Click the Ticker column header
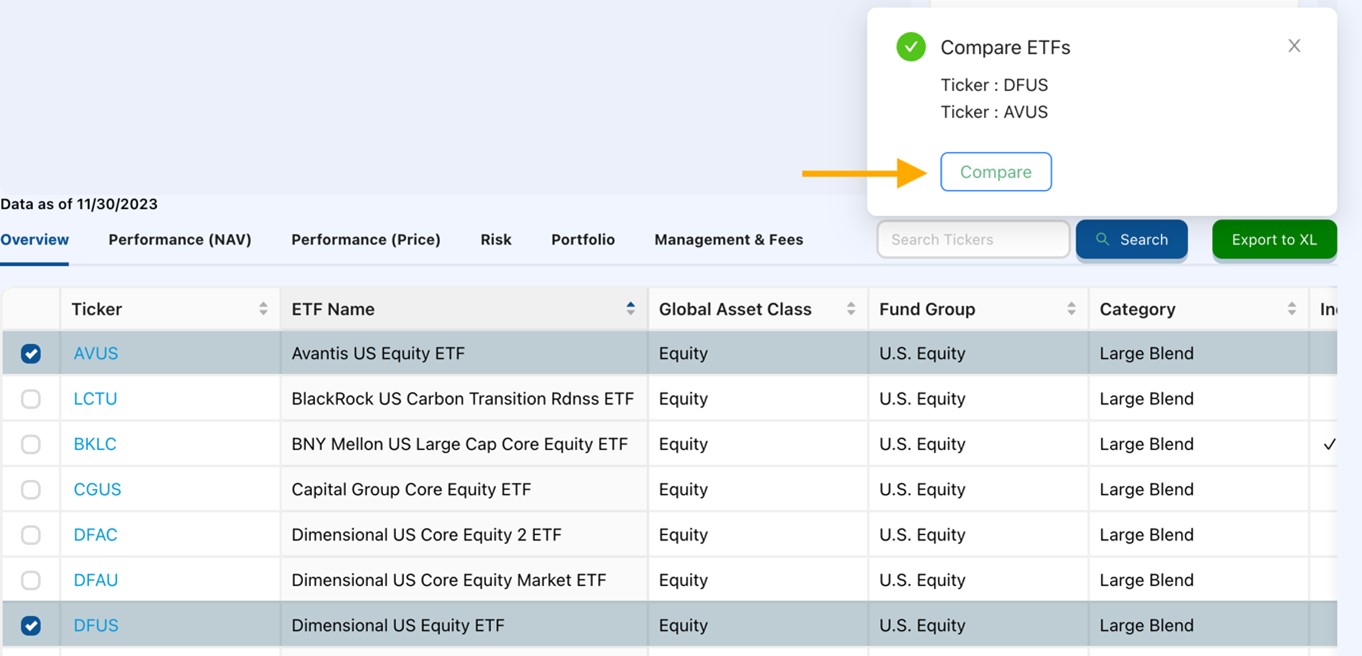 coord(170,309)
